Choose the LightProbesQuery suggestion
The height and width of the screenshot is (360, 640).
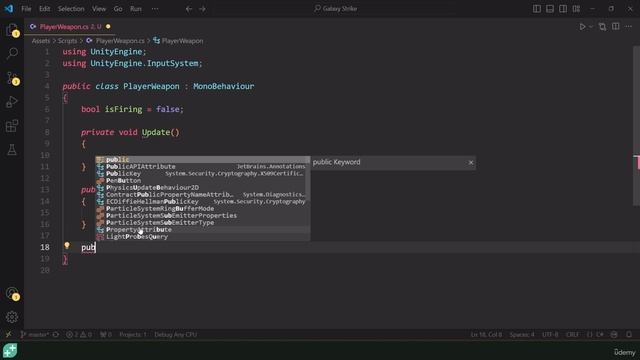pyautogui.click(x=202, y=237)
